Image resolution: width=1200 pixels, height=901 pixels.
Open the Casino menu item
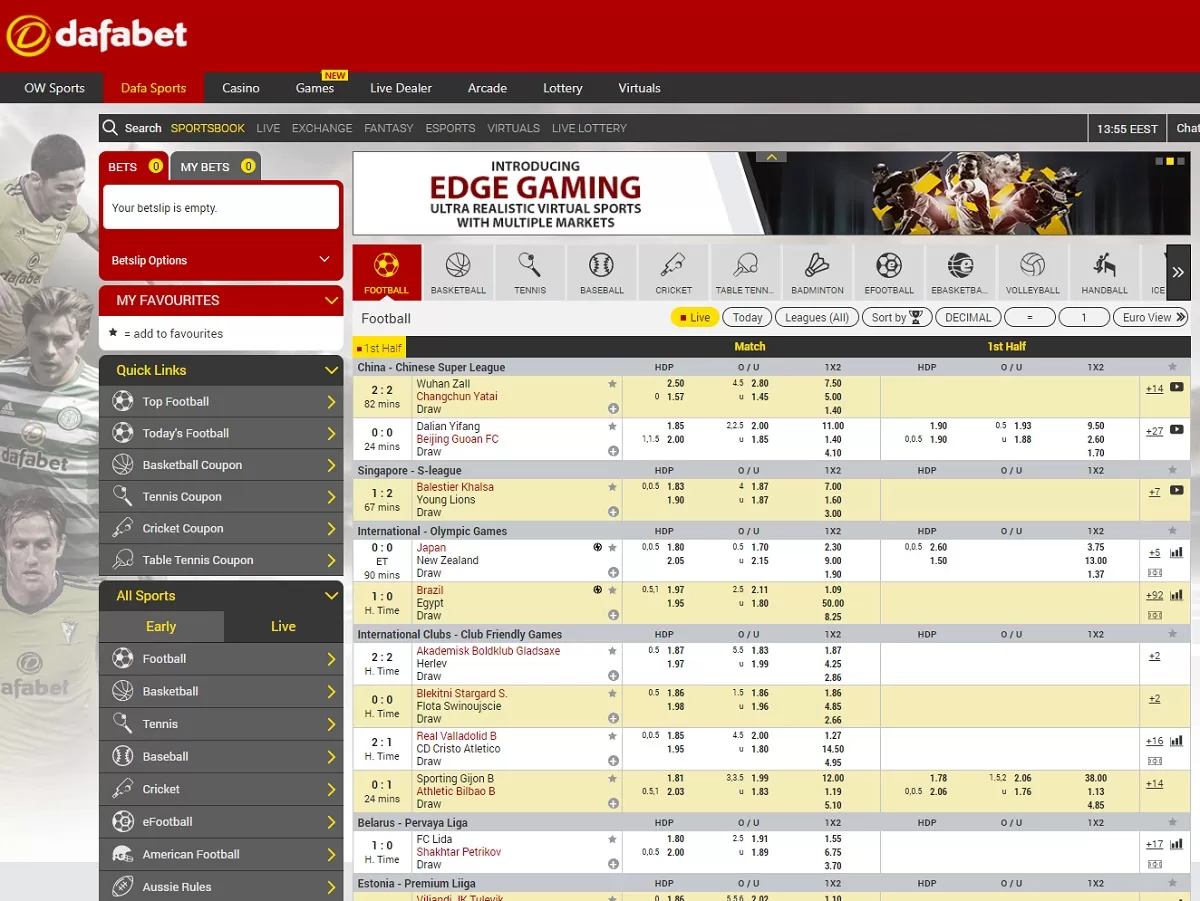pyautogui.click(x=241, y=88)
